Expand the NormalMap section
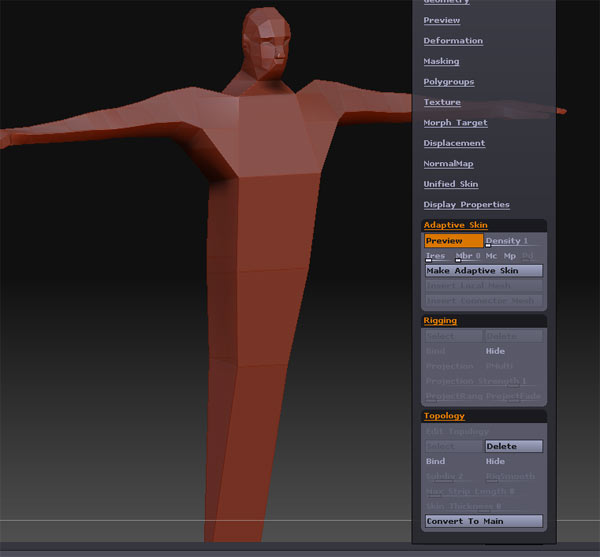Image resolution: width=600 pixels, height=557 pixels. click(x=448, y=164)
